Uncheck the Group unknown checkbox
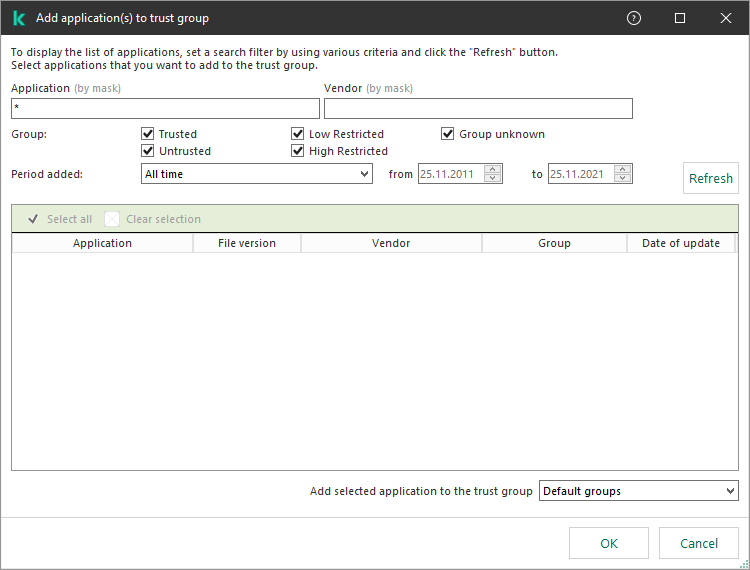 tap(448, 134)
